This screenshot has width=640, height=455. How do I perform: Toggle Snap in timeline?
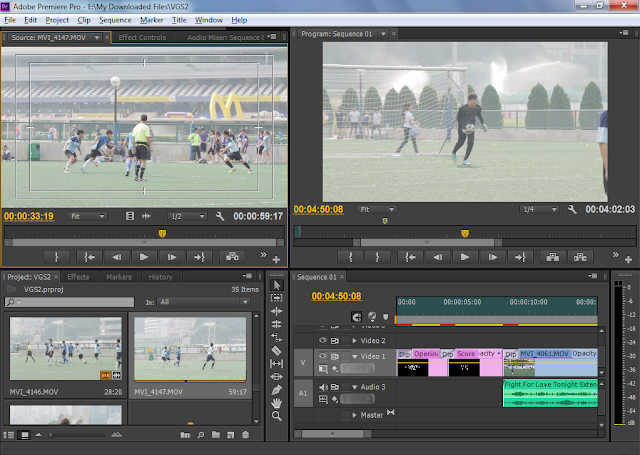coord(356,317)
